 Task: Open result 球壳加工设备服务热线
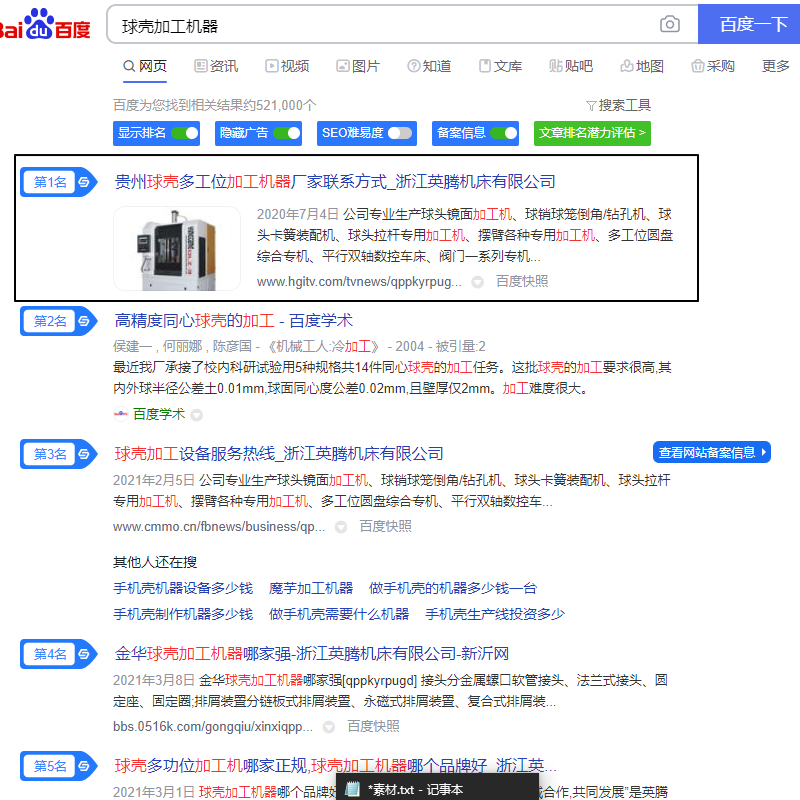point(279,454)
